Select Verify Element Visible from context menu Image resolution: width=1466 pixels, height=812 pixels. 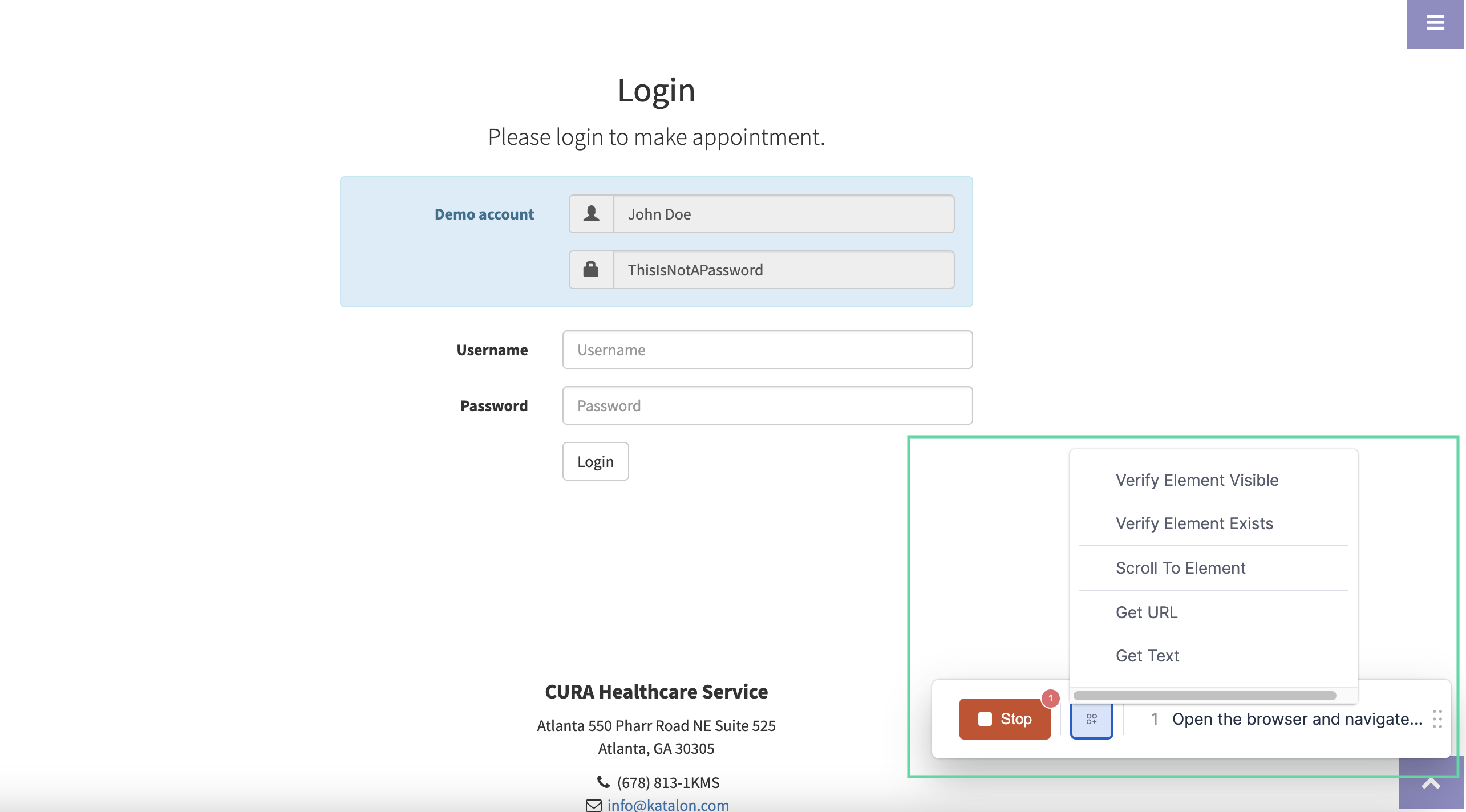coord(1197,479)
